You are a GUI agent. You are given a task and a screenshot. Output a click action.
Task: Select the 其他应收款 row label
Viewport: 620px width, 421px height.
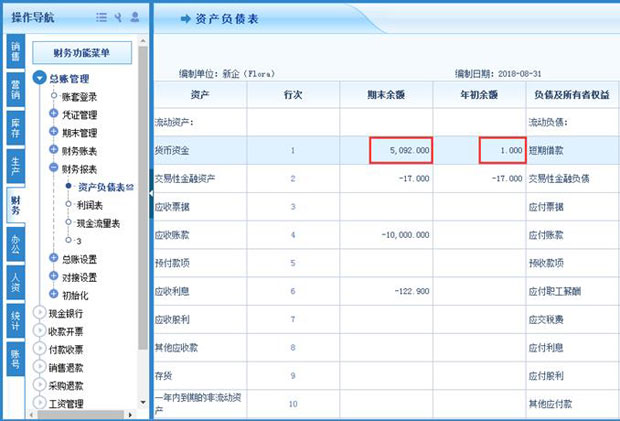(x=176, y=347)
